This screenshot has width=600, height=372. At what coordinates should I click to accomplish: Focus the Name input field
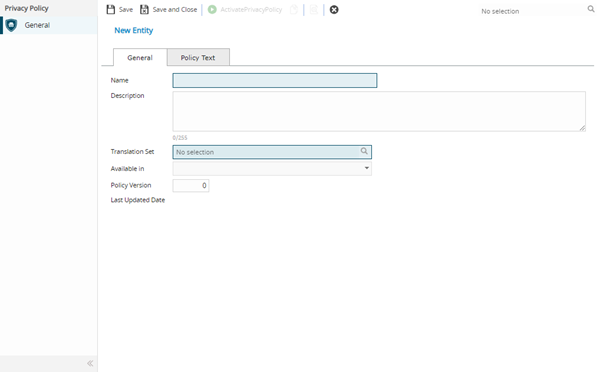[x=275, y=80]
